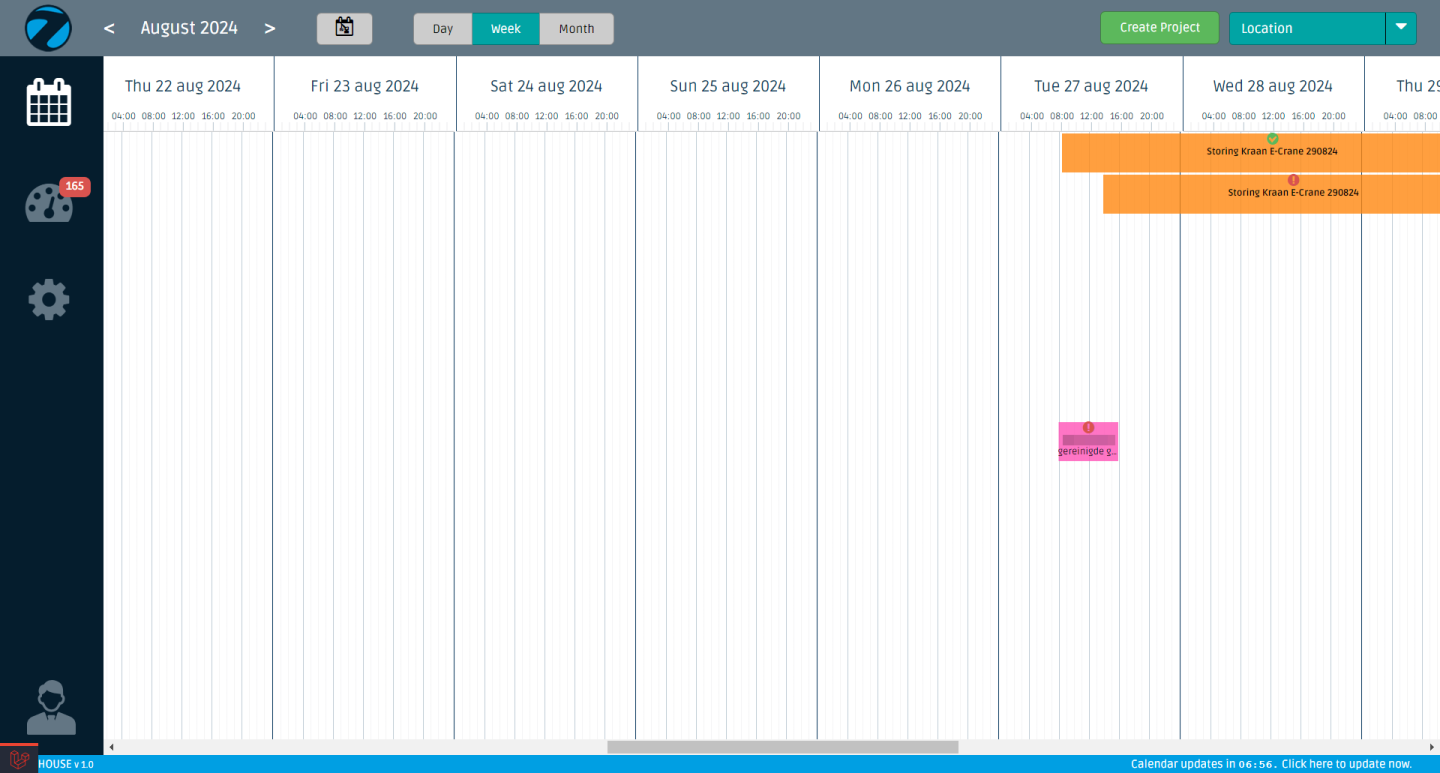Image resolution: width=1440 pixels, height=773 pixels.
Task: Click the round app logo
Action: pyautogui.click(x=49, y=28)
